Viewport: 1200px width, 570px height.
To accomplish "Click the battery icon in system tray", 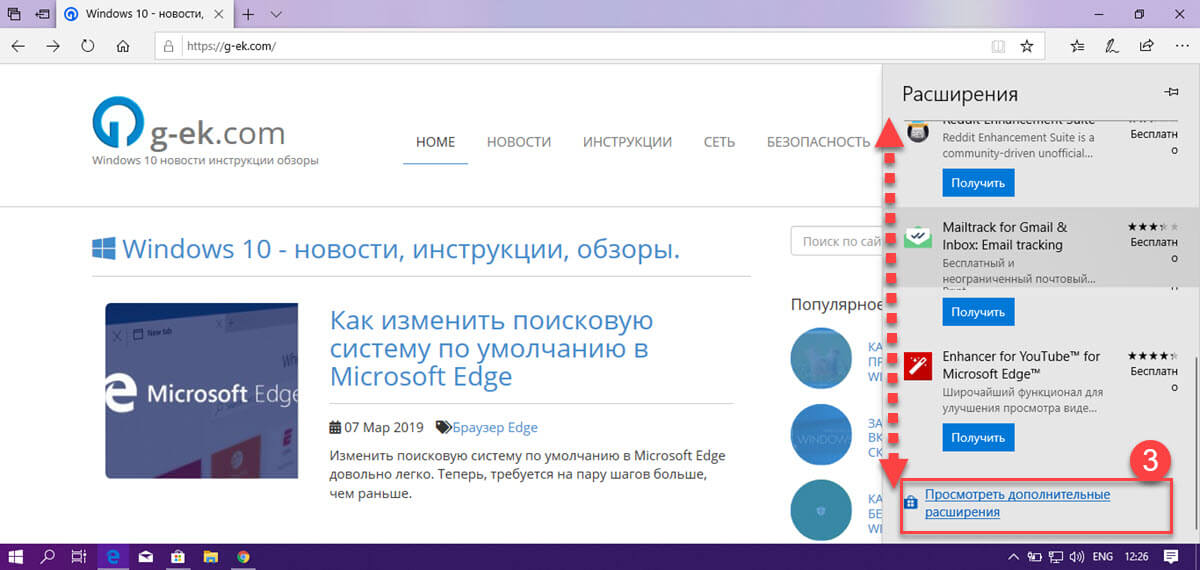I will (1034, 557).
